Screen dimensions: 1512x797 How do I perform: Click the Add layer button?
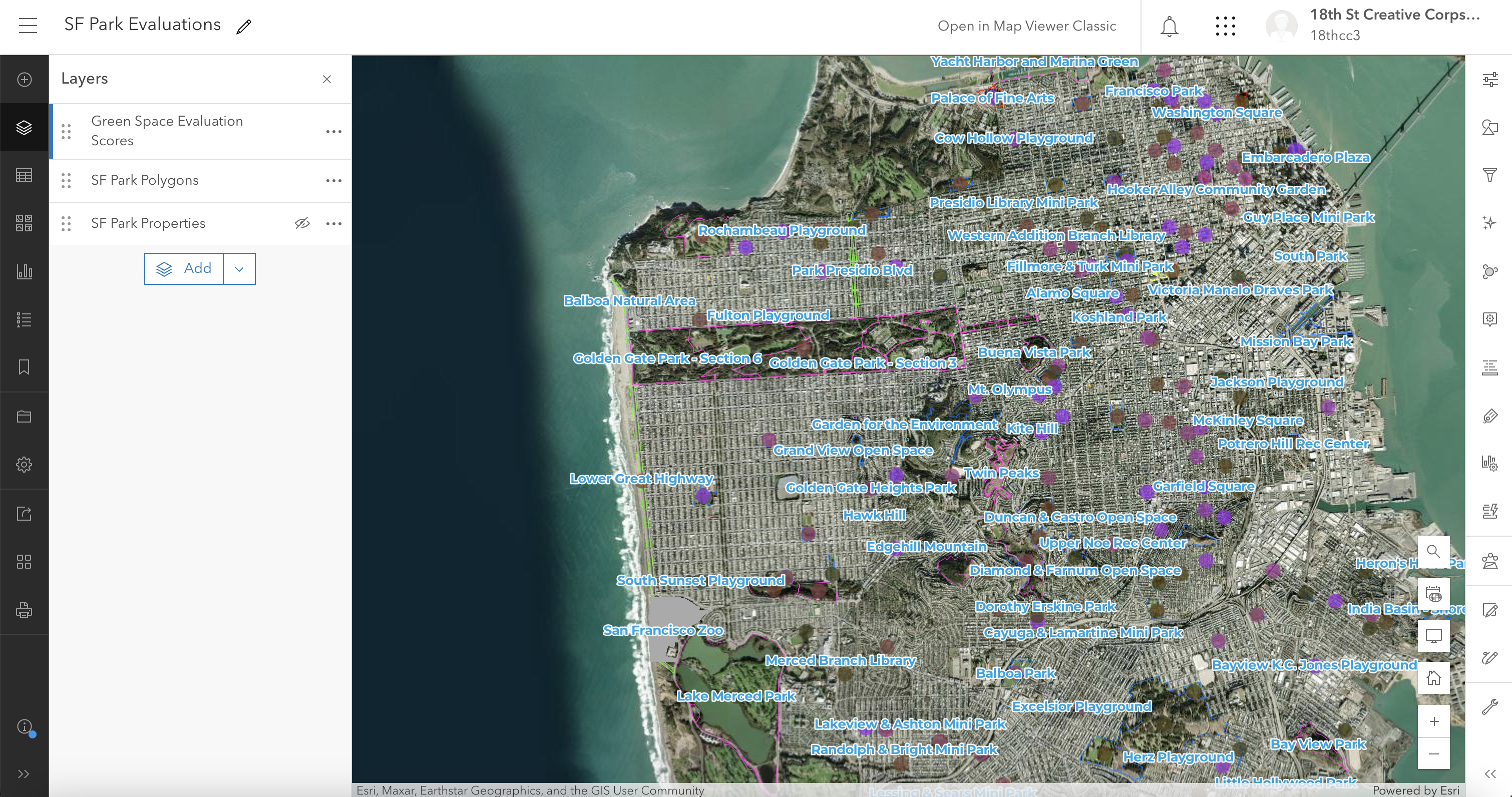[x=184, y=269]
